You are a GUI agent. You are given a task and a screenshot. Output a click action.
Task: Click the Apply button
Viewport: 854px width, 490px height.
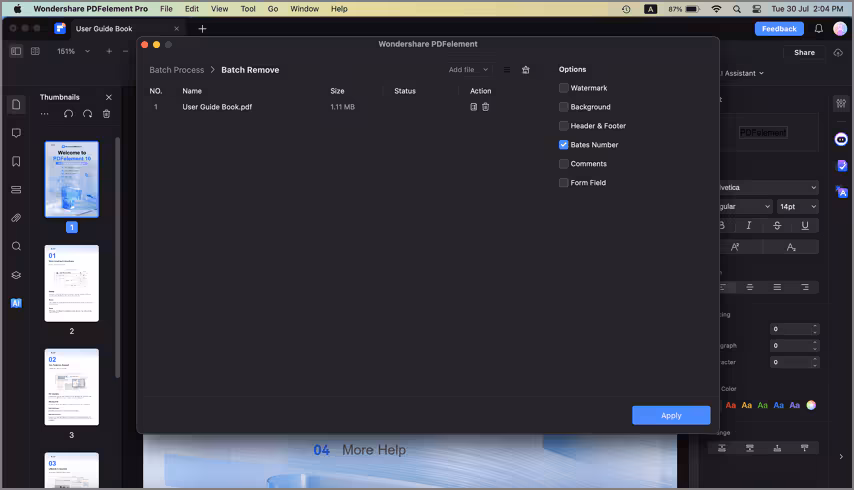coord(671,415)
